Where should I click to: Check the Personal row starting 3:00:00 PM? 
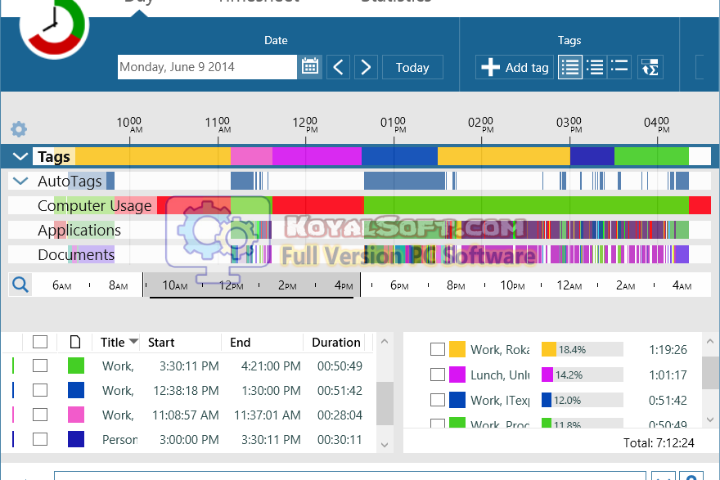click(40, 439)
